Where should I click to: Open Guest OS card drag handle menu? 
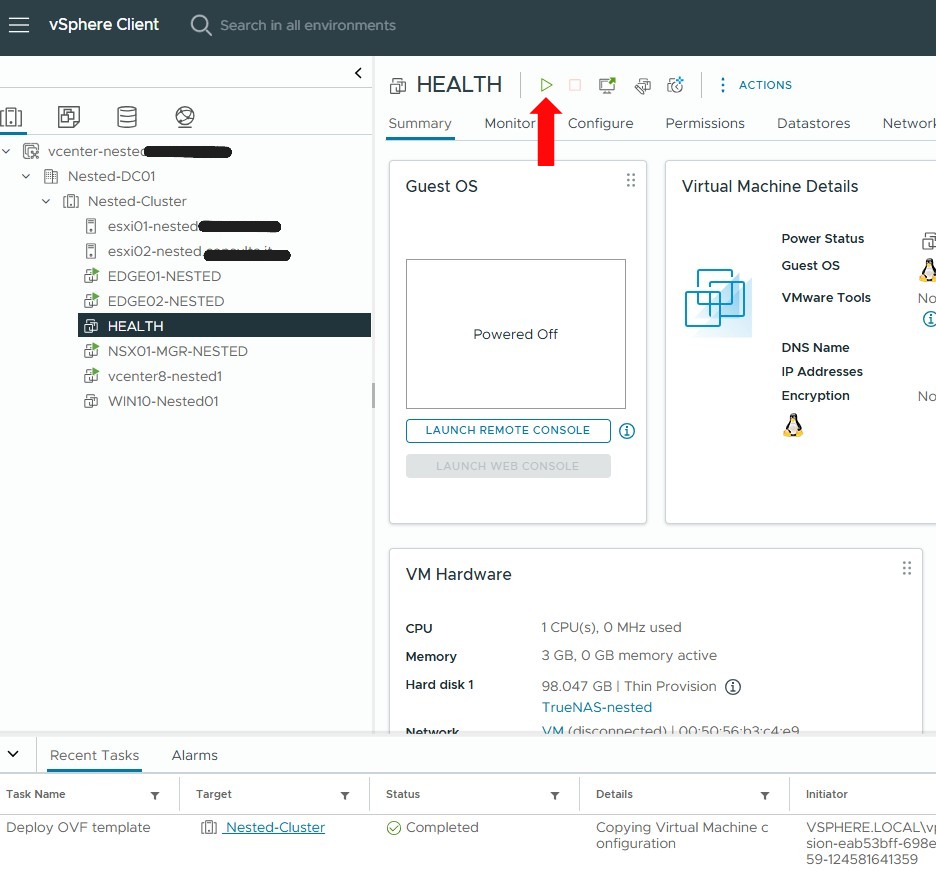(630, 180)
